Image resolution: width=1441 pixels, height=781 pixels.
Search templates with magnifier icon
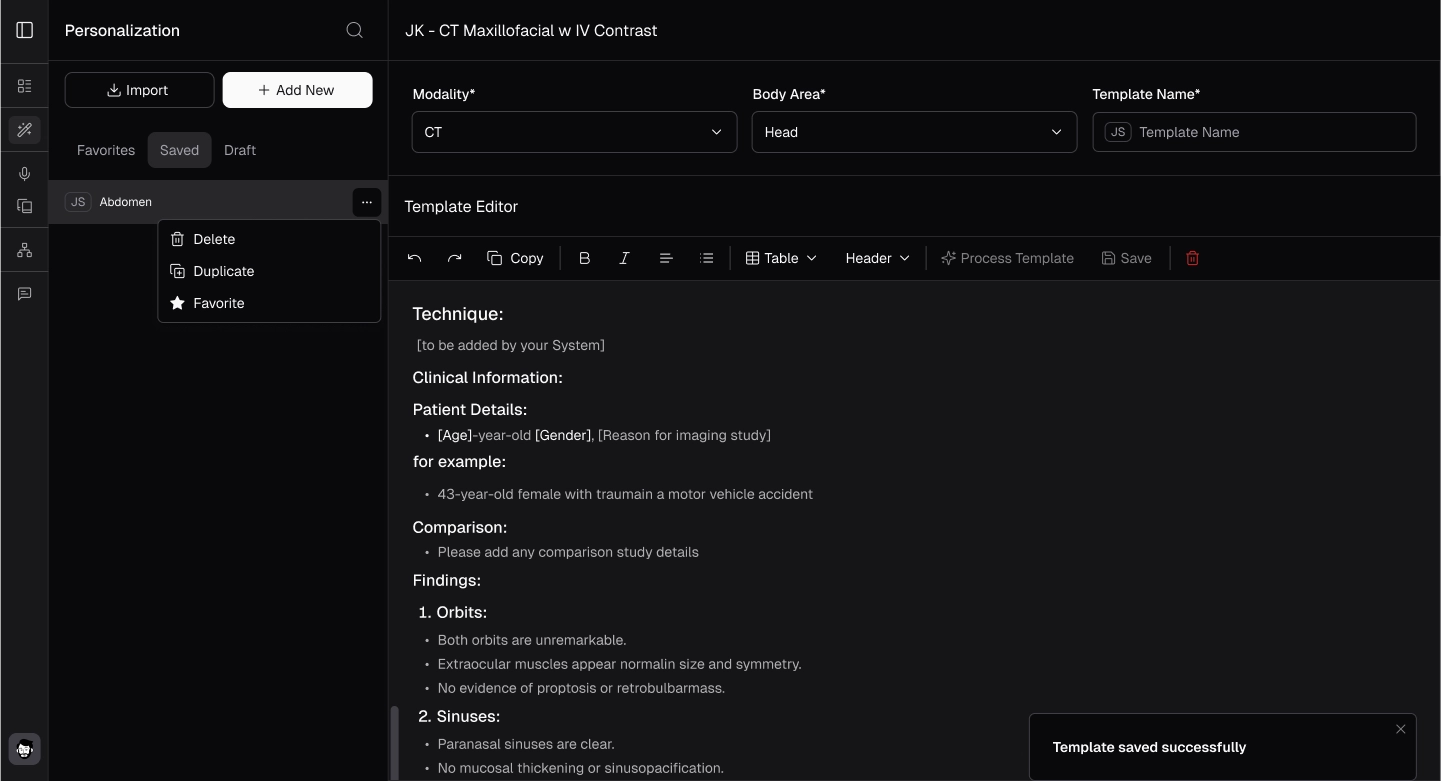pos(354,30)
